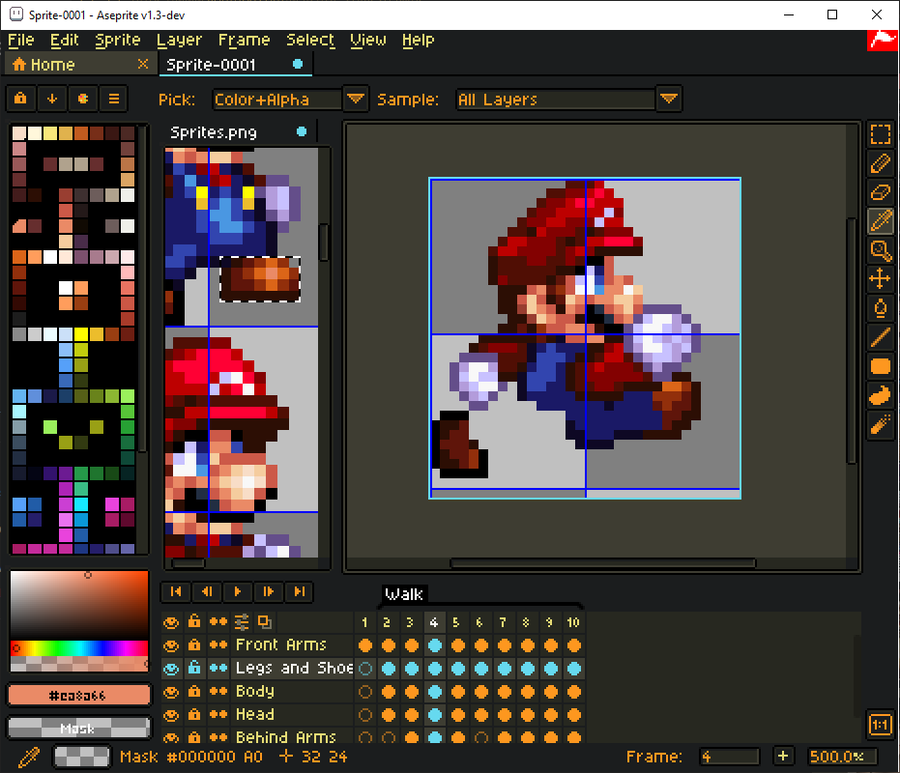Click the Edit Palette lock icon
The image size is (900, 773).
(x=21, y=99)
